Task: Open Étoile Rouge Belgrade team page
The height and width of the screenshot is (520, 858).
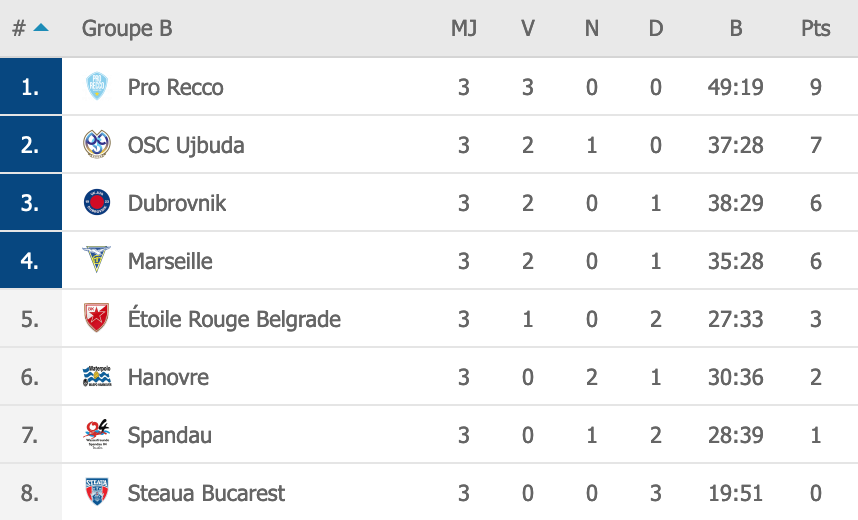Action: point(234,318)
